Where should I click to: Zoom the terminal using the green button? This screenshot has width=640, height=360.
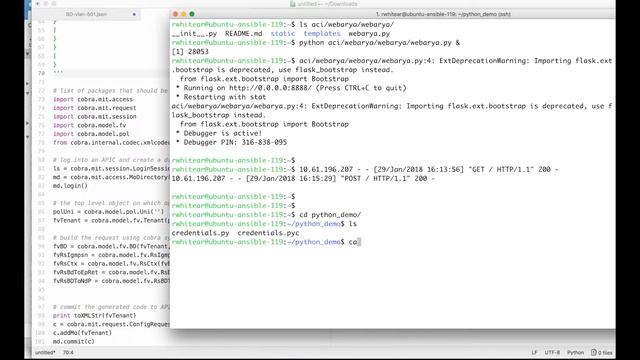pyautogui.click(x=192, y=14)
